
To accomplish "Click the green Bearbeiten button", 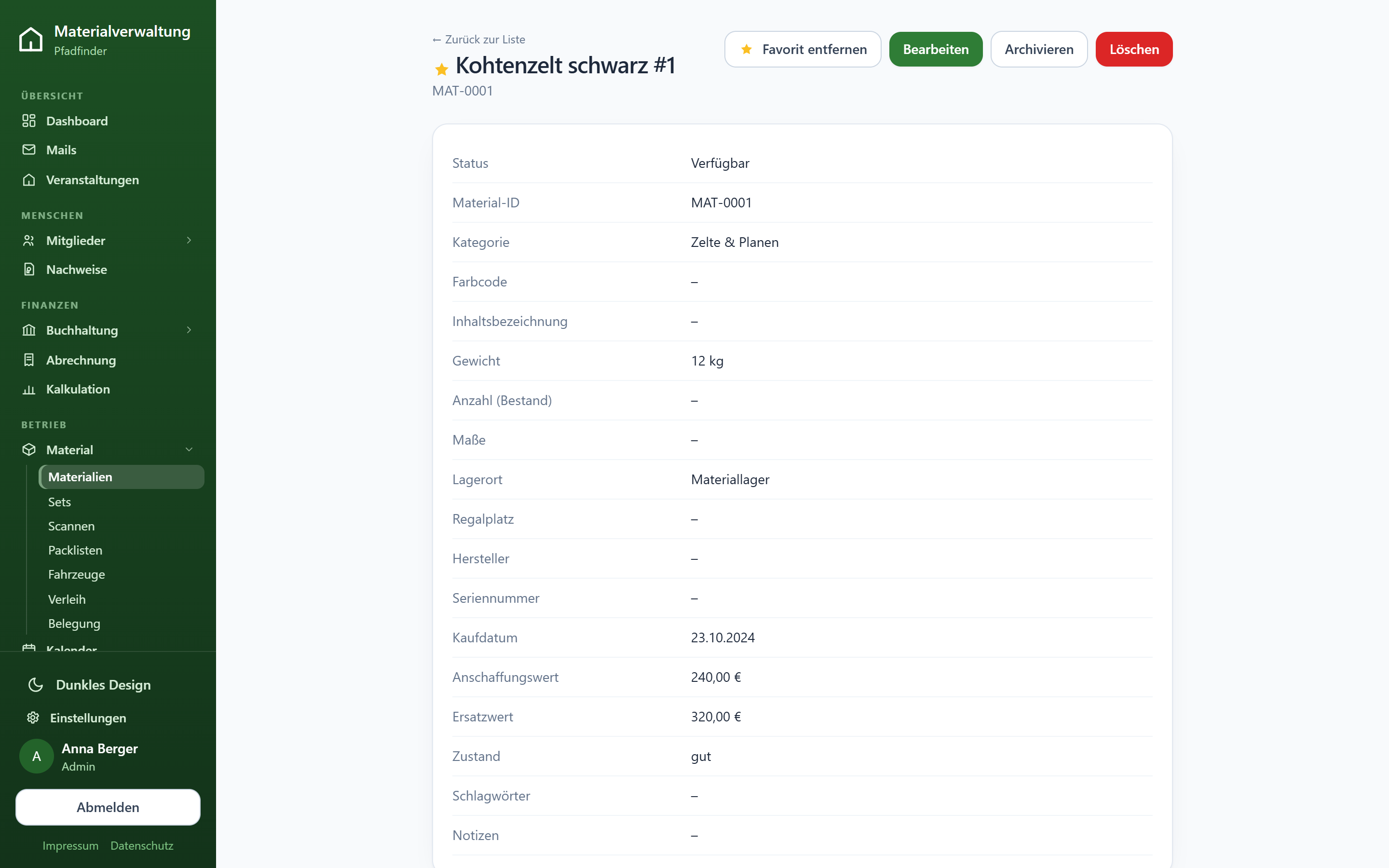I will 936,49.
